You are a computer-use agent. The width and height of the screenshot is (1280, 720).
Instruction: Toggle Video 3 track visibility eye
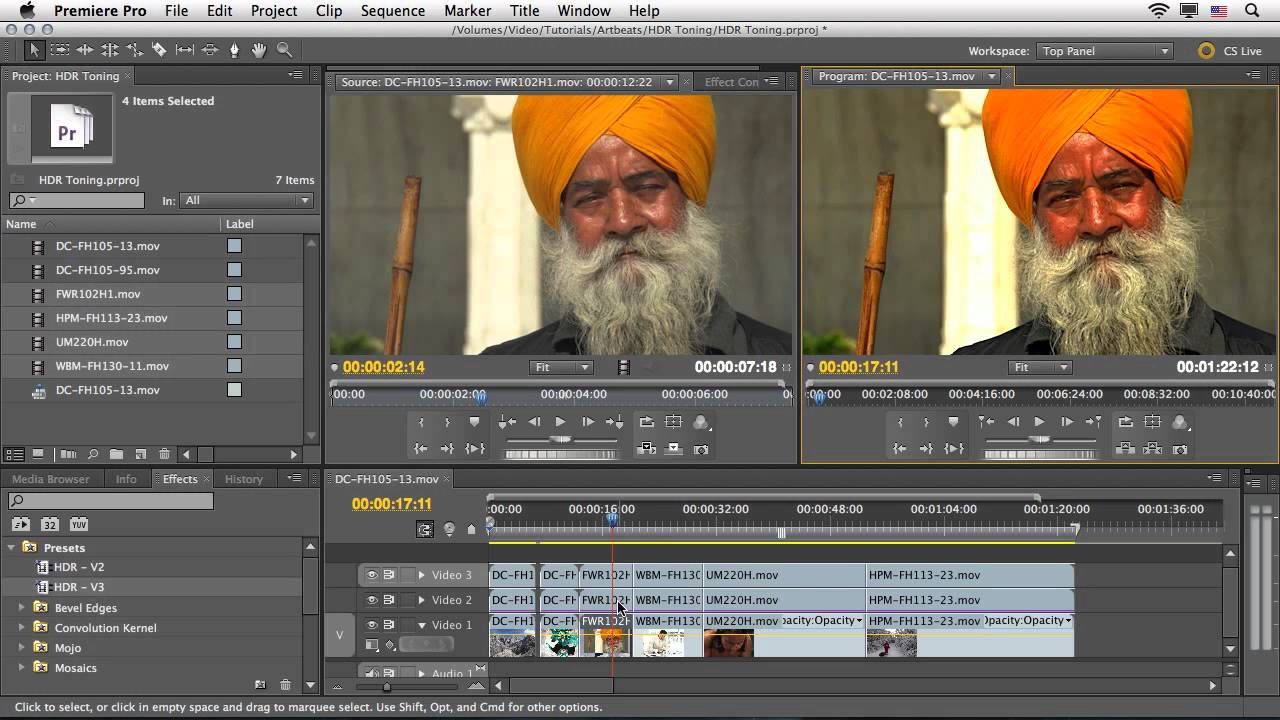coord(371,575)
